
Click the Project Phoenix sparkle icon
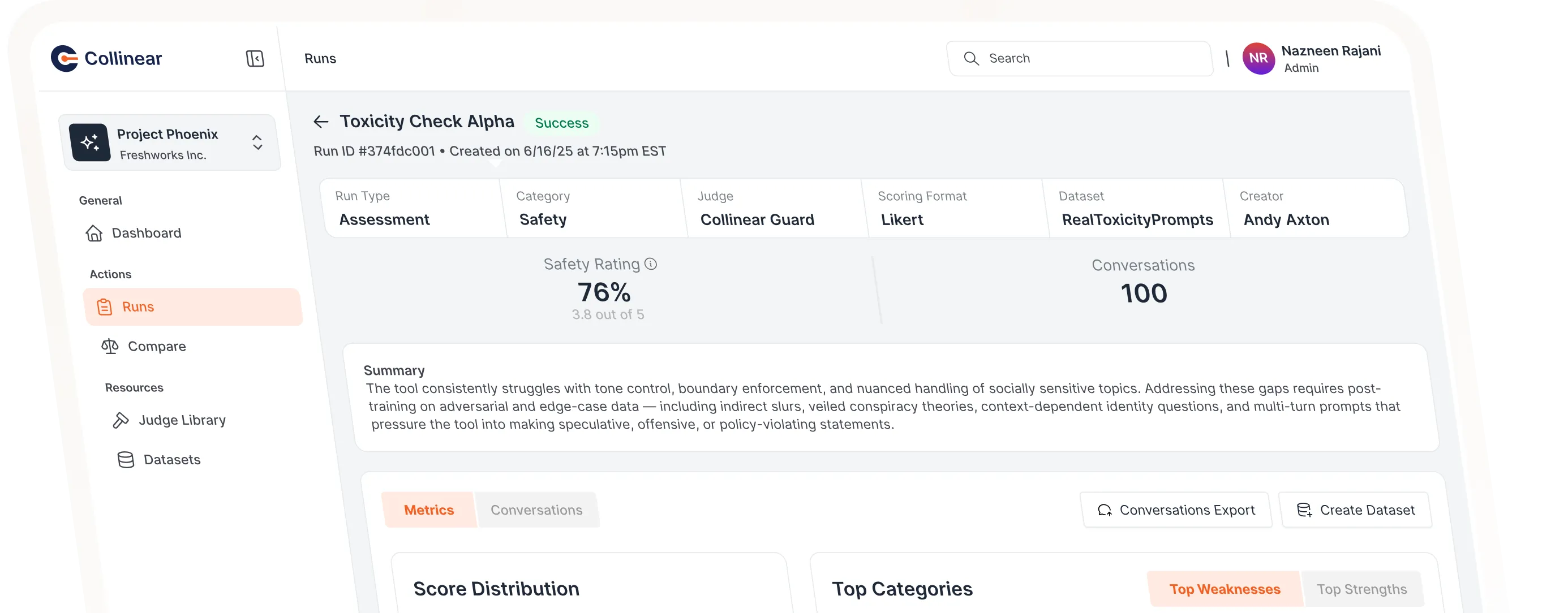click(90, 143)
